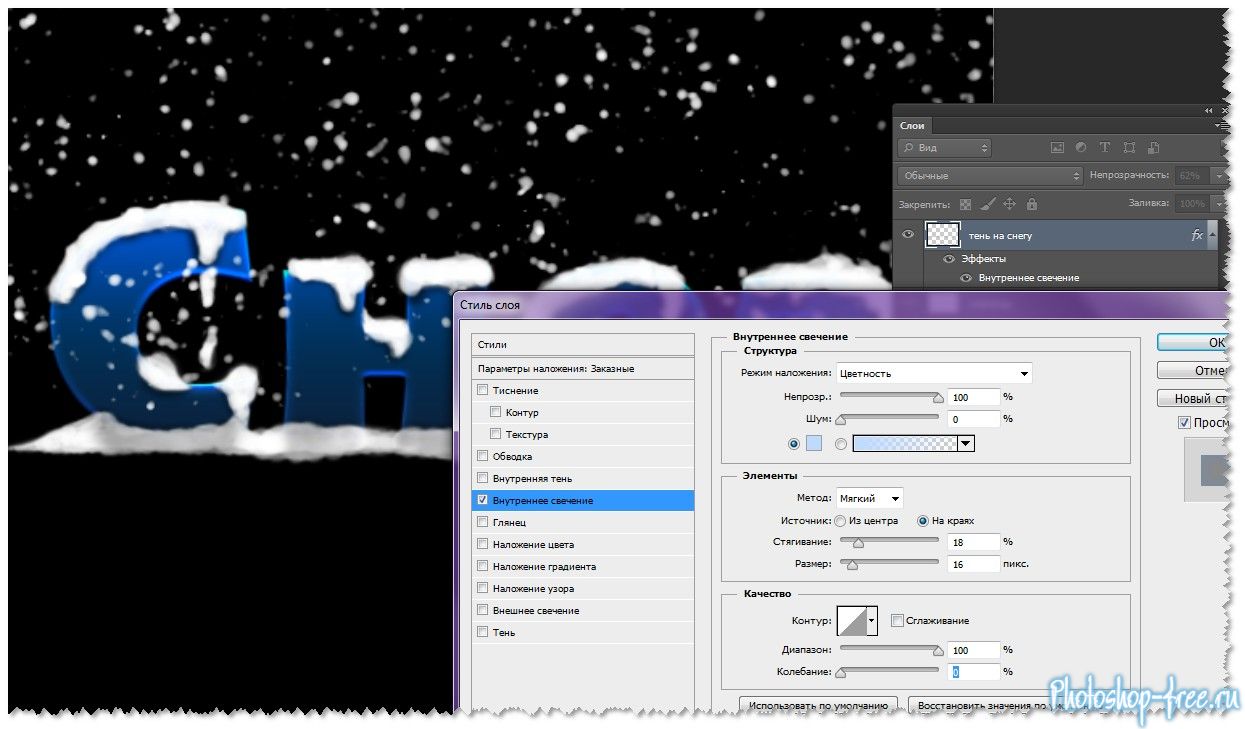Open the Метод 'Мягкий' dropdown
The width and height of the screenshot is (1245, 729).
click(870, 498)
